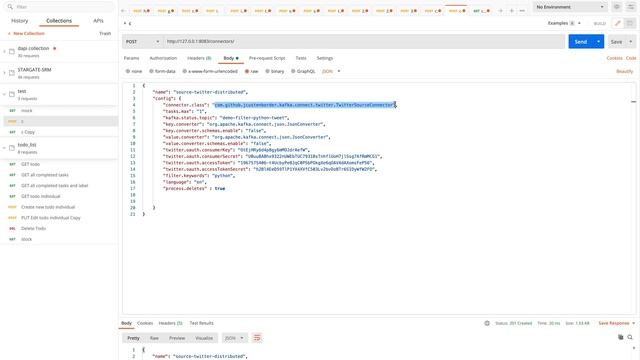
Task: Open the Tests request tab
Action: point(301,58)
